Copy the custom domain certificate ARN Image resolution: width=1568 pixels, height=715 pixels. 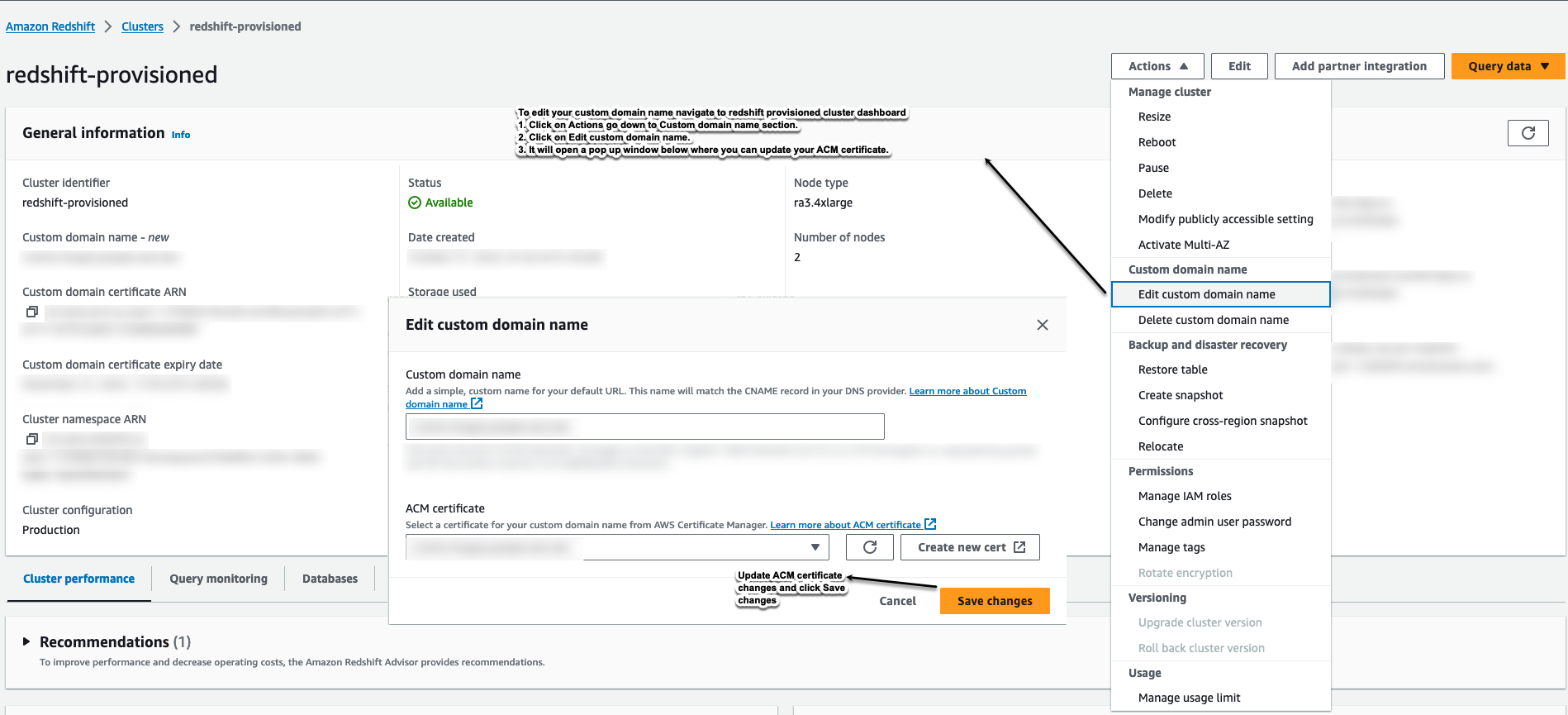(32, 312)
